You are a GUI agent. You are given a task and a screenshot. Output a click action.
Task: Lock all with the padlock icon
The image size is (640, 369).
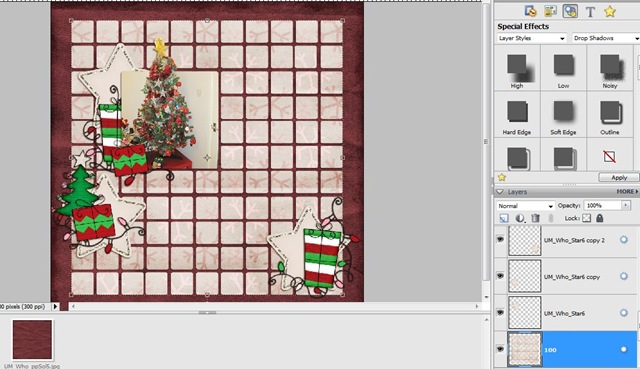click(x=600, y=218)
